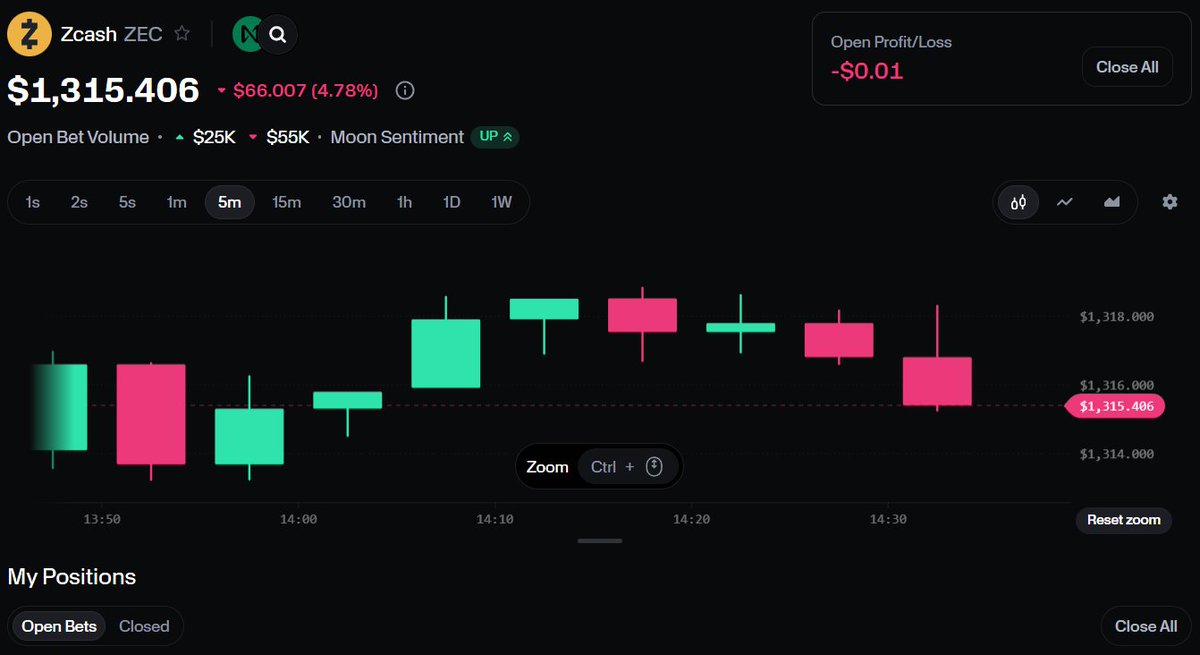Click the large $1,315.406 price
The image size is (1200, 655).
click(104, 91)
